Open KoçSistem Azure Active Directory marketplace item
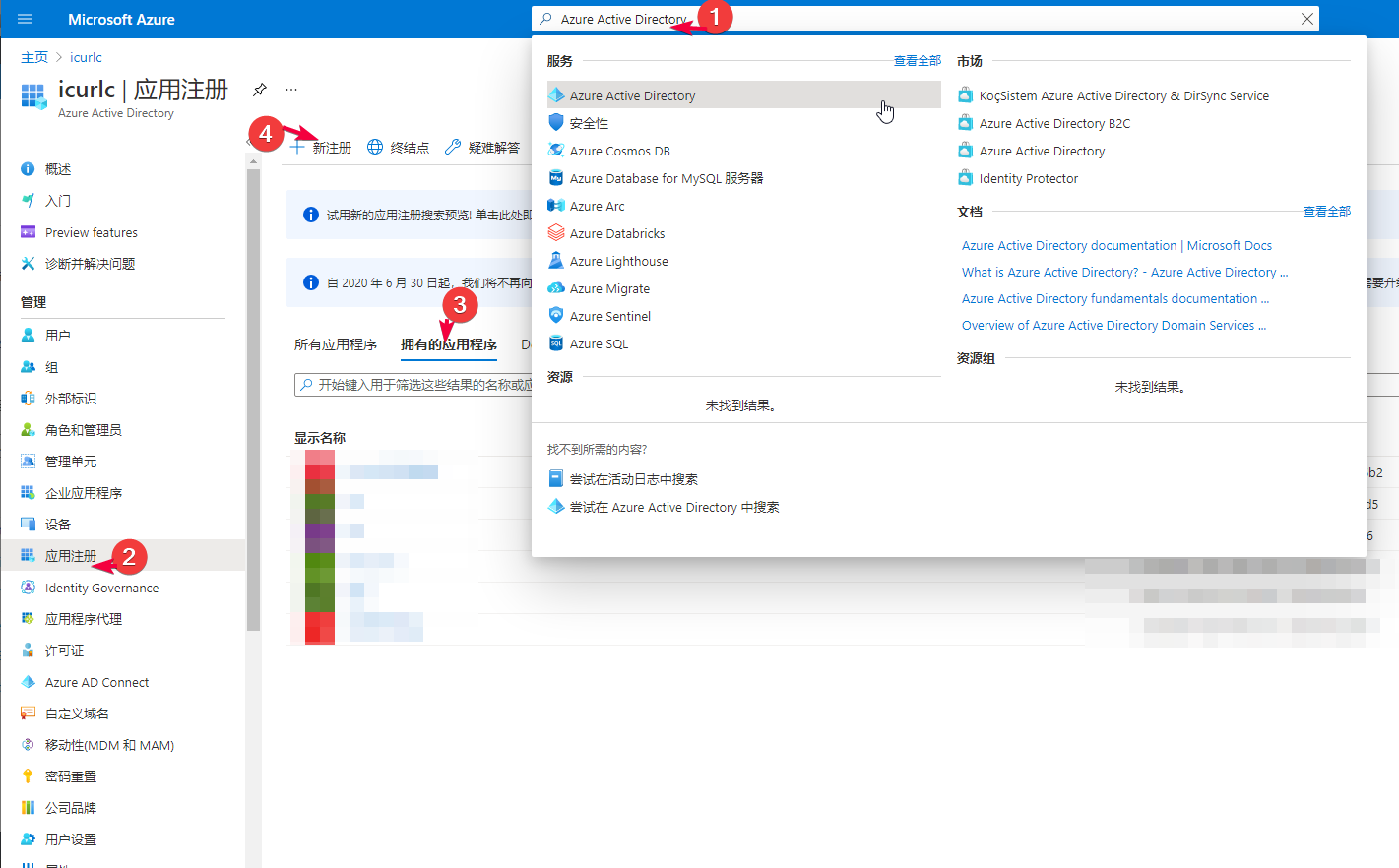This screenshot has height=868, width=1399. pyautogui.click(x=1123, y=95)
